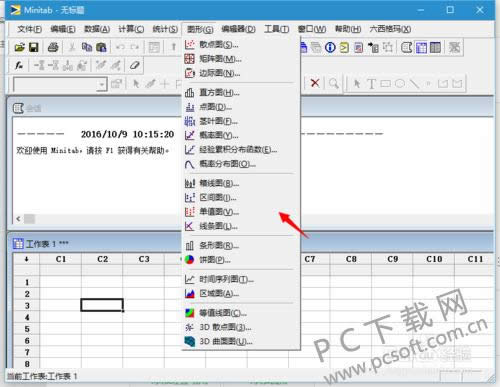Show the worksheet window via toolbar icon
Viewport: 500px width, 387px height.
pos(421,47)
